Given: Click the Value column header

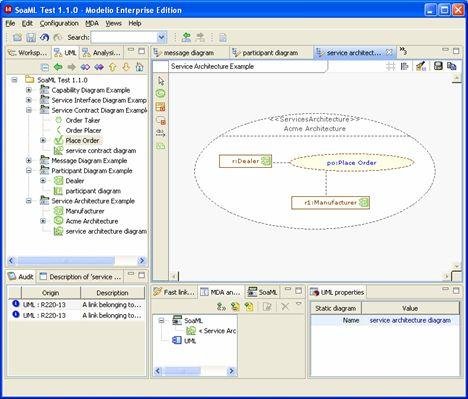Looking at the screenshot, I should click(410, 308).
